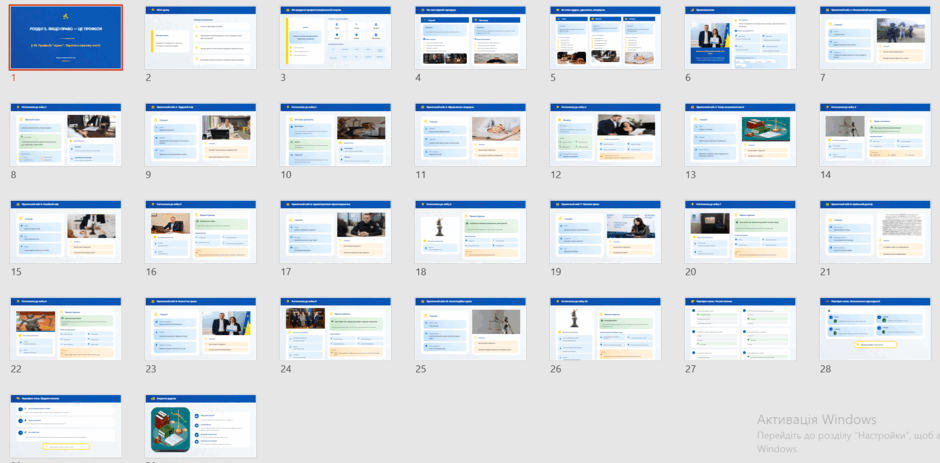Choose slide 5 thumbnail

click(x=605, y=38)
